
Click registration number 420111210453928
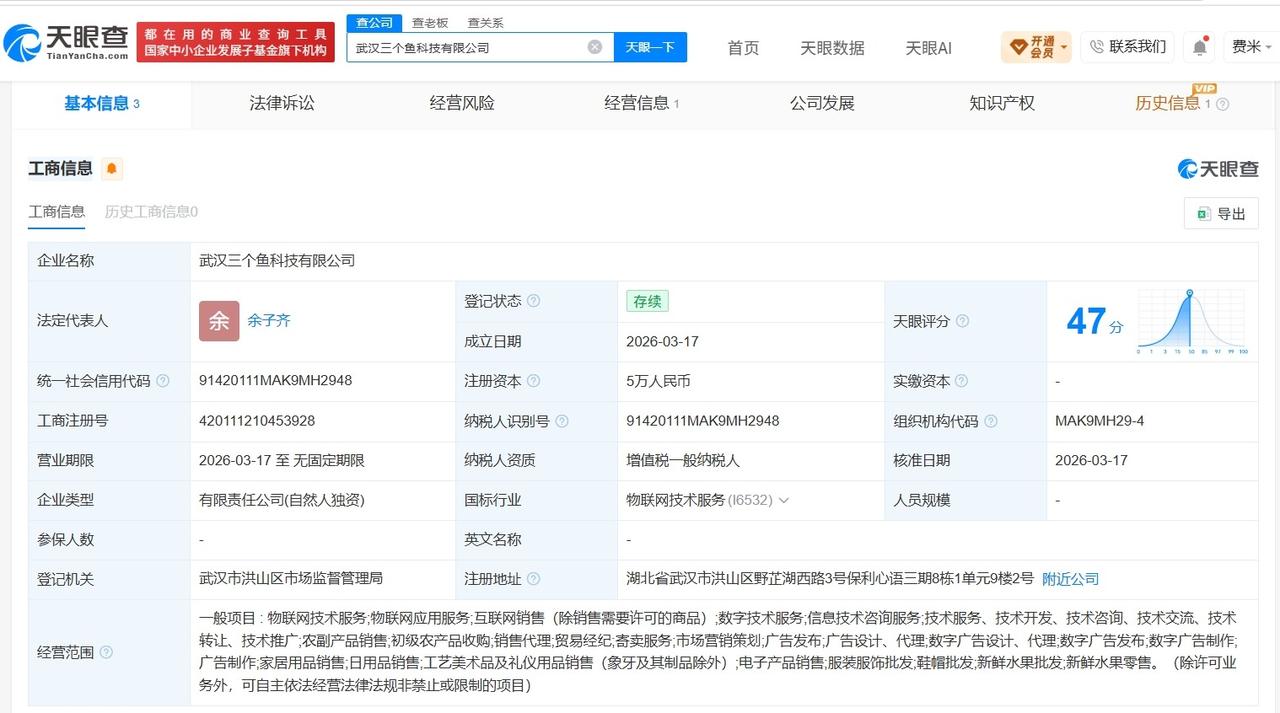[257, 421]
